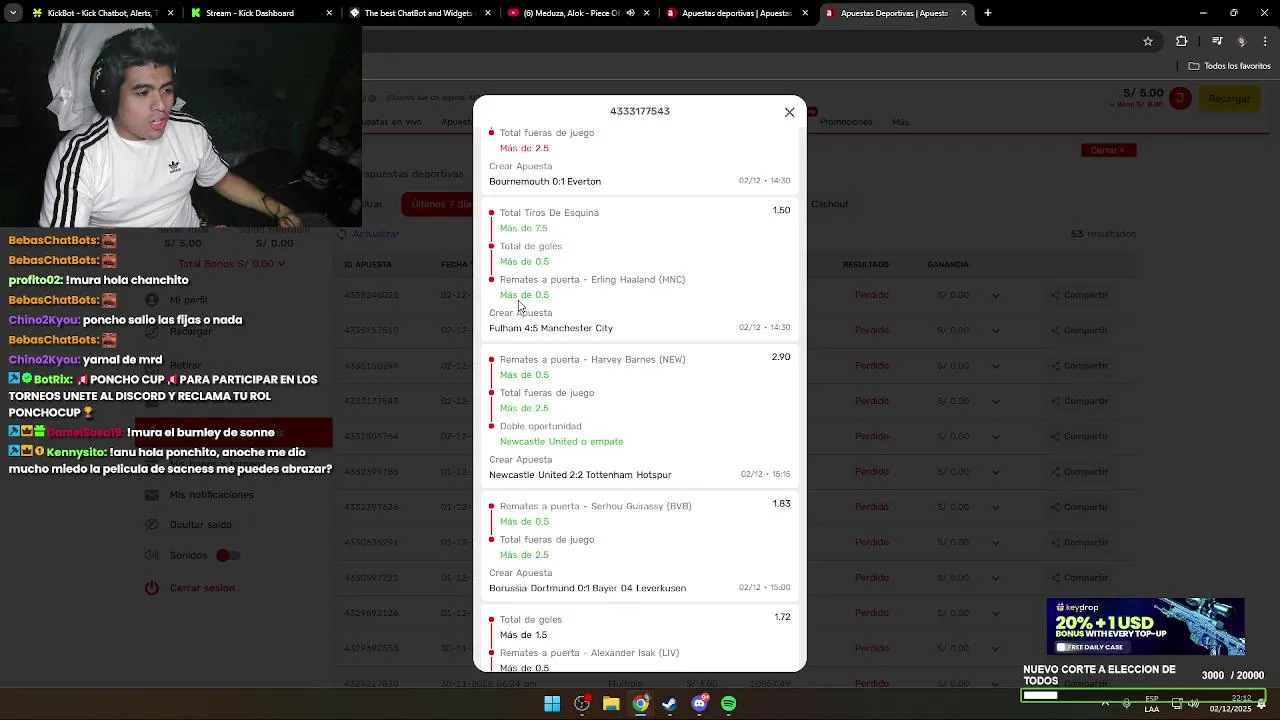Open the tab search dropdown arrow
Image resolution: width=1280 pixels, height=720 pixels.
[12, 13]
